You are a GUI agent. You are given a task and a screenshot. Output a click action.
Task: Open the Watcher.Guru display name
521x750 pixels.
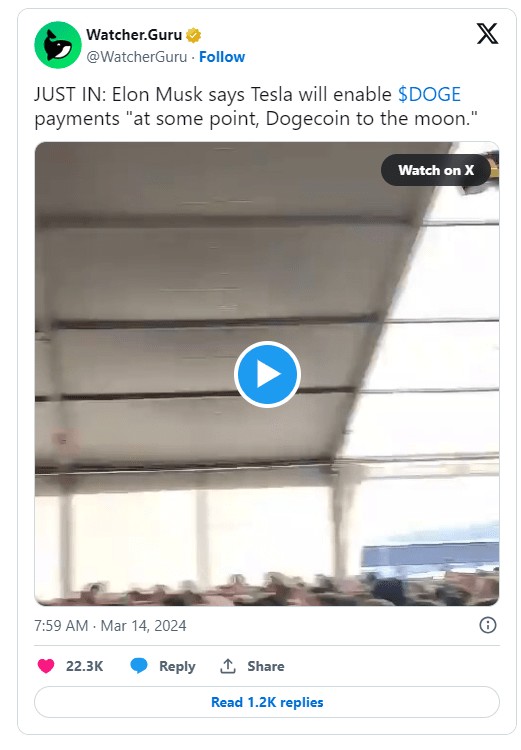point(134,35)
